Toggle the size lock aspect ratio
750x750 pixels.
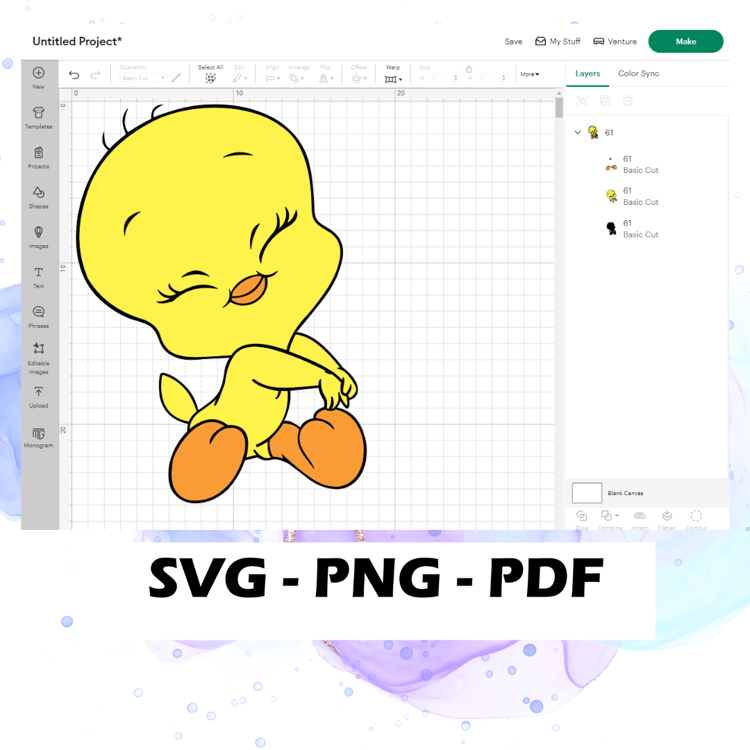(469, 69)
